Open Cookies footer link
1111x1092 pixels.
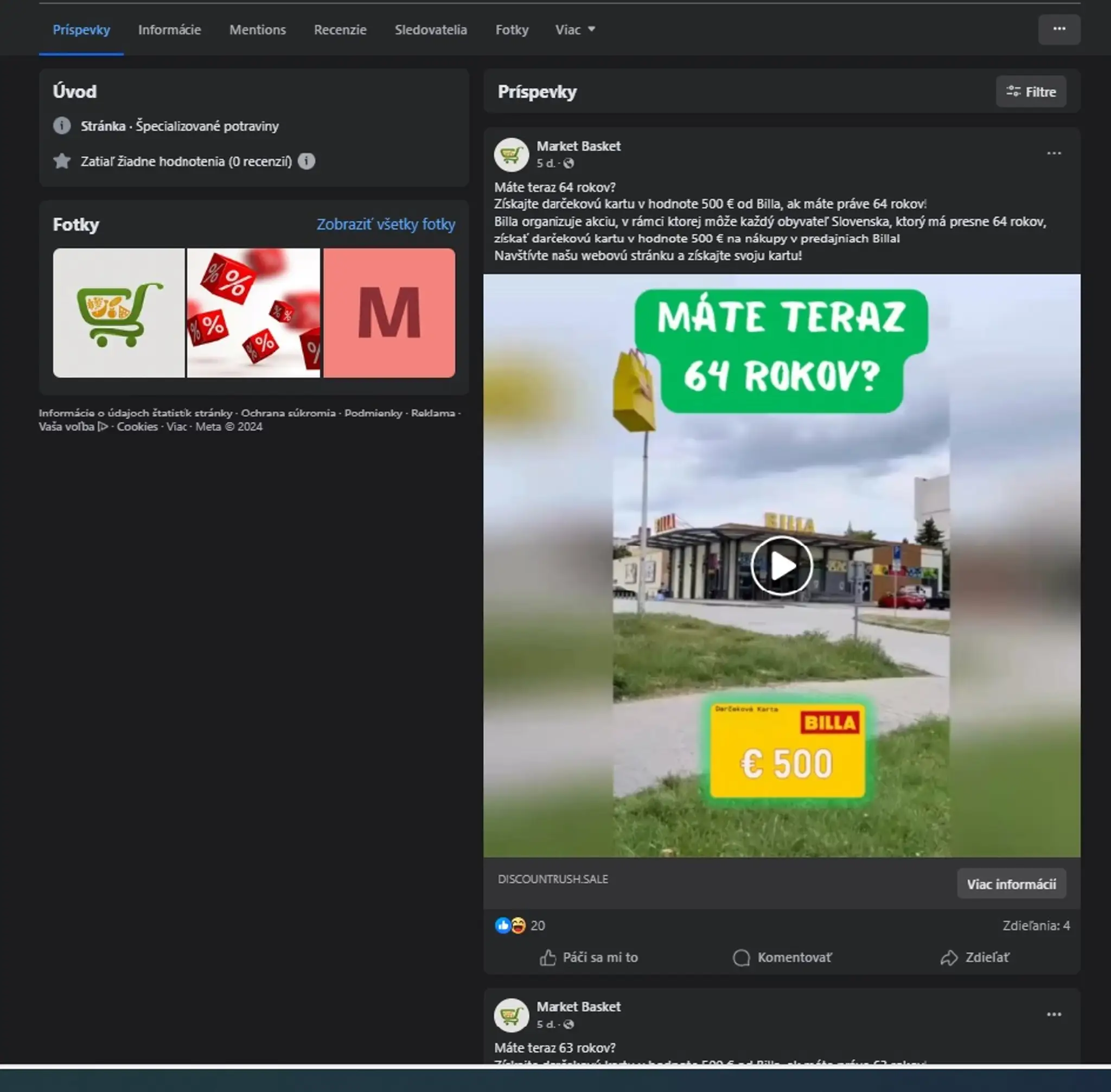pyautogui.click(x=137, y=427)
